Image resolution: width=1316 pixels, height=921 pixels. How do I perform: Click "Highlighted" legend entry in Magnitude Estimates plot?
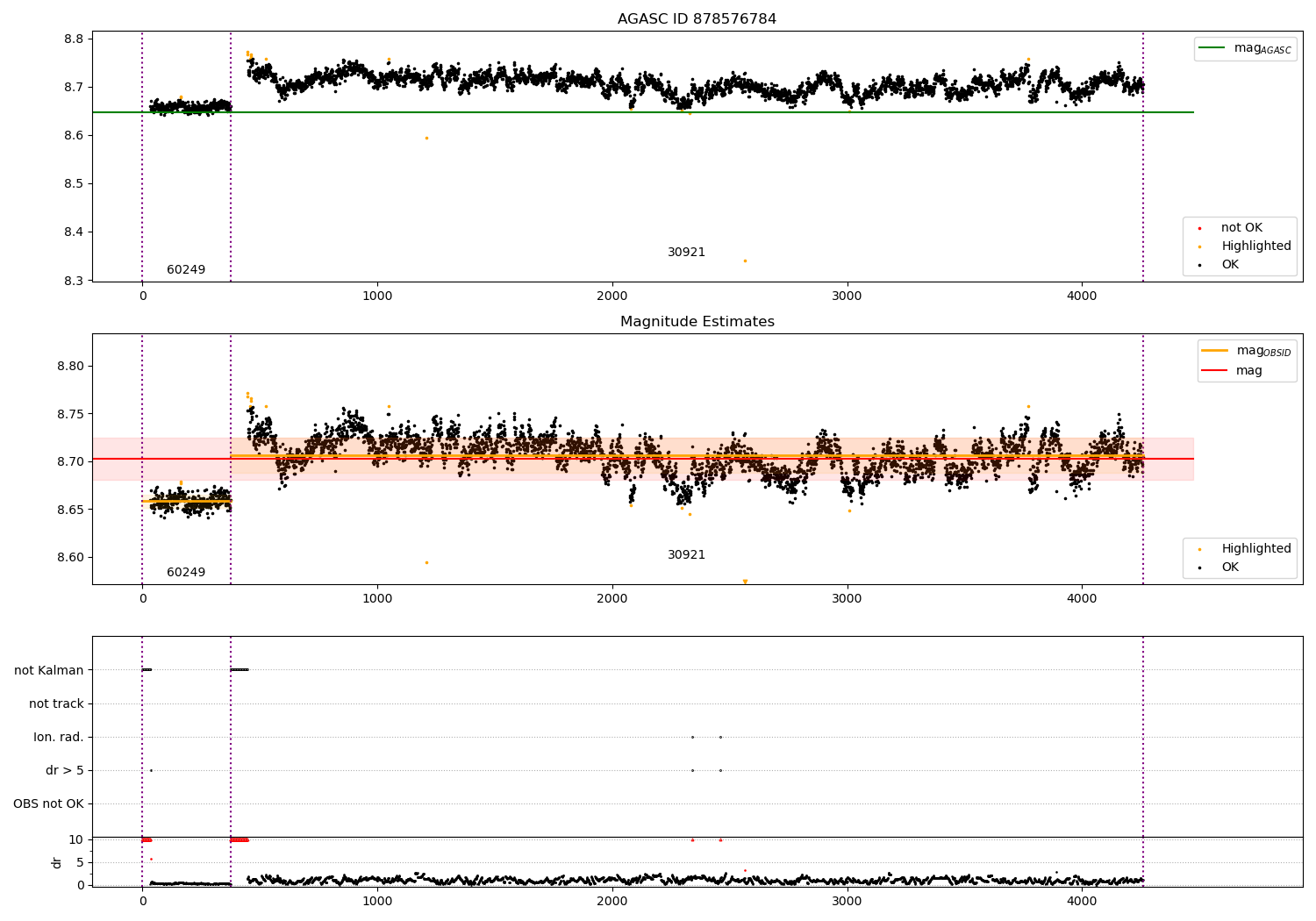[1256, 549]
